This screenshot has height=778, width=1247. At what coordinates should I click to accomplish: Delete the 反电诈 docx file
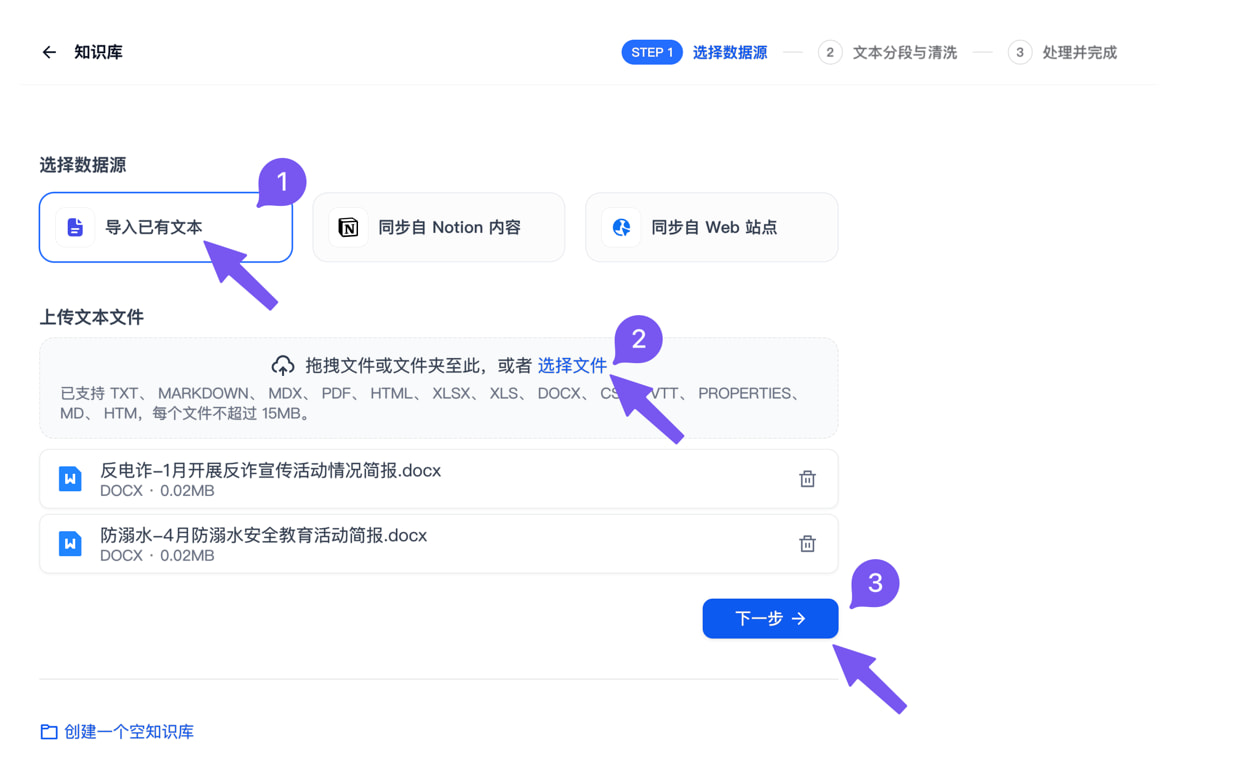pyautogui.click(x=807, y=479)
